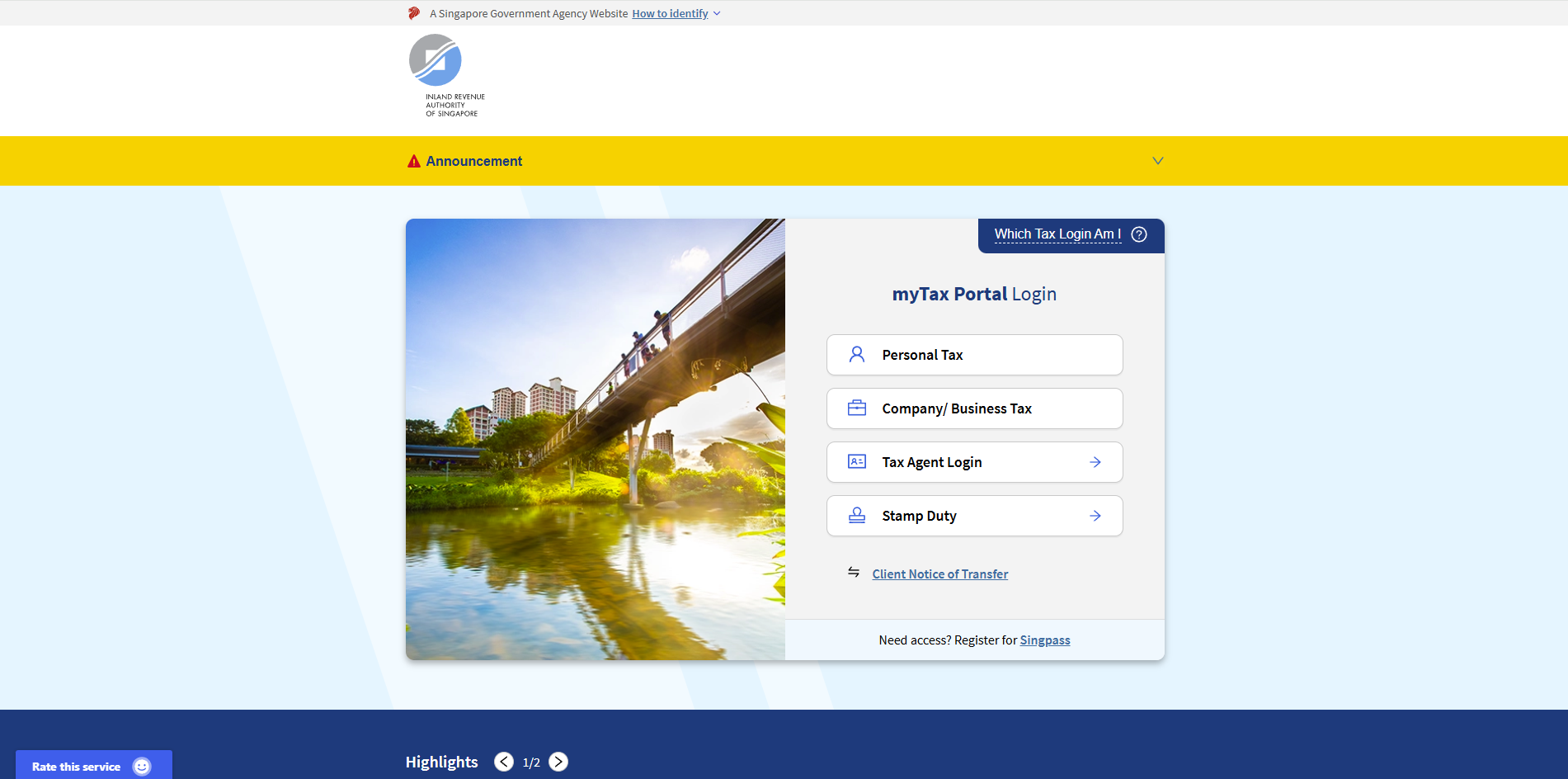Click the 1/2 page indicator

coord(531,762)
